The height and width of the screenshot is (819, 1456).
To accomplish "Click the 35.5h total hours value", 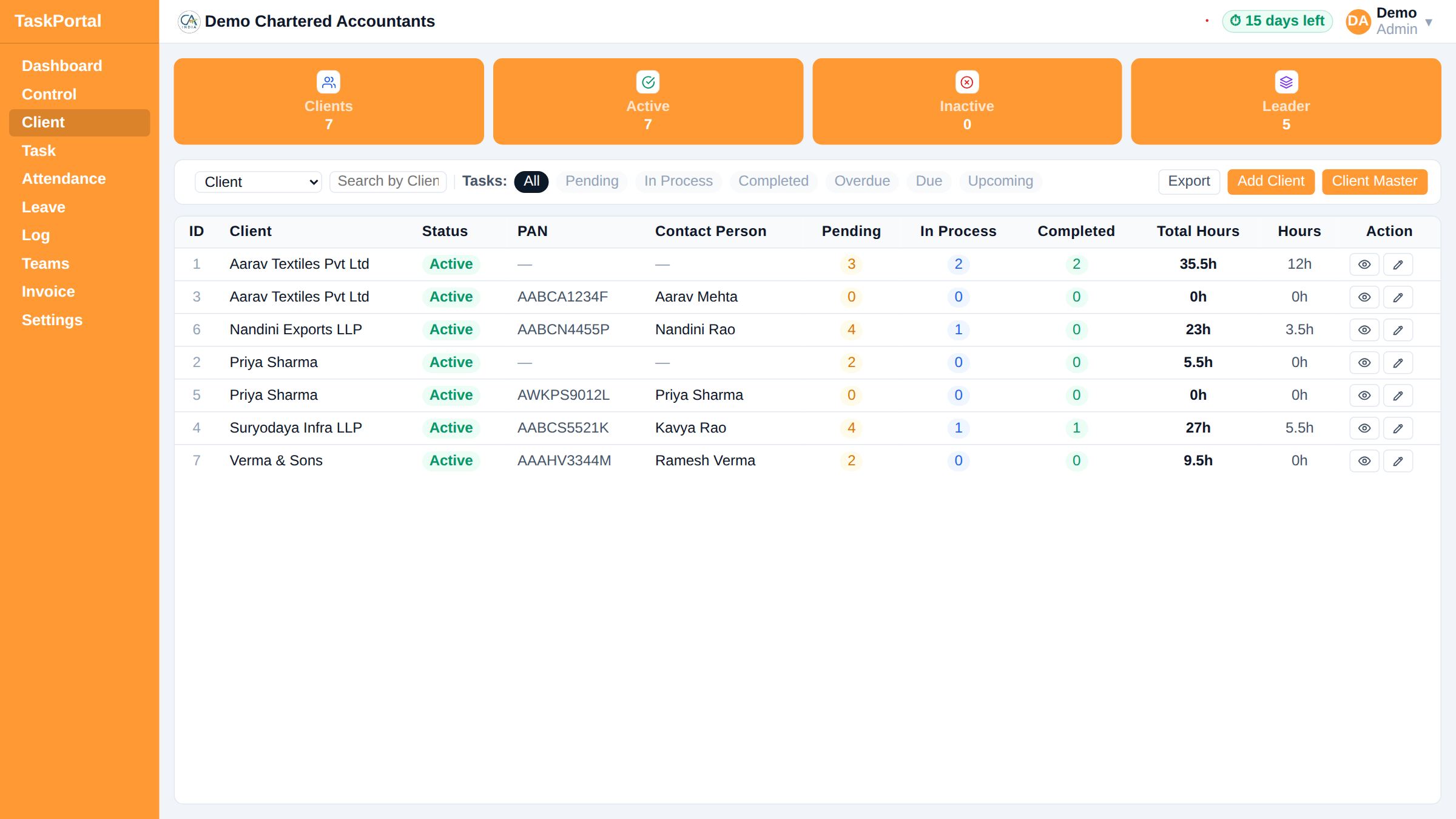I will pyautogui.click(x=1198, y=265).
